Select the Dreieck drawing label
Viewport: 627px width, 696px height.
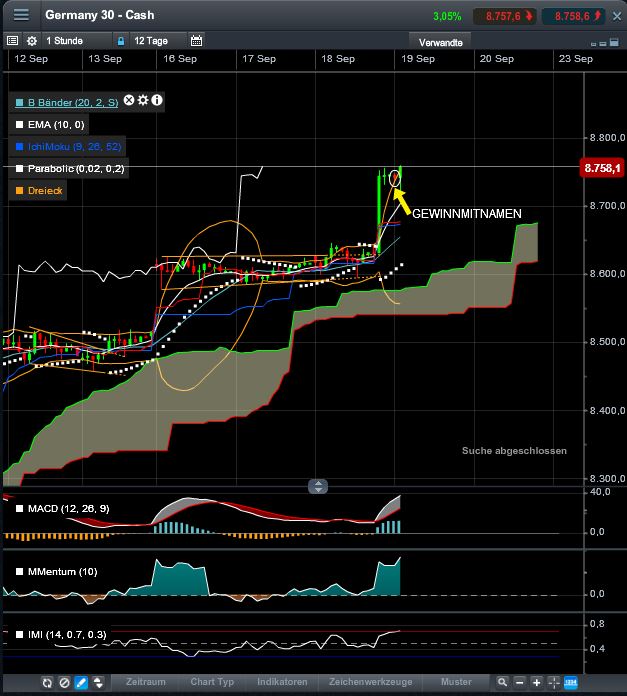[45, 191]
